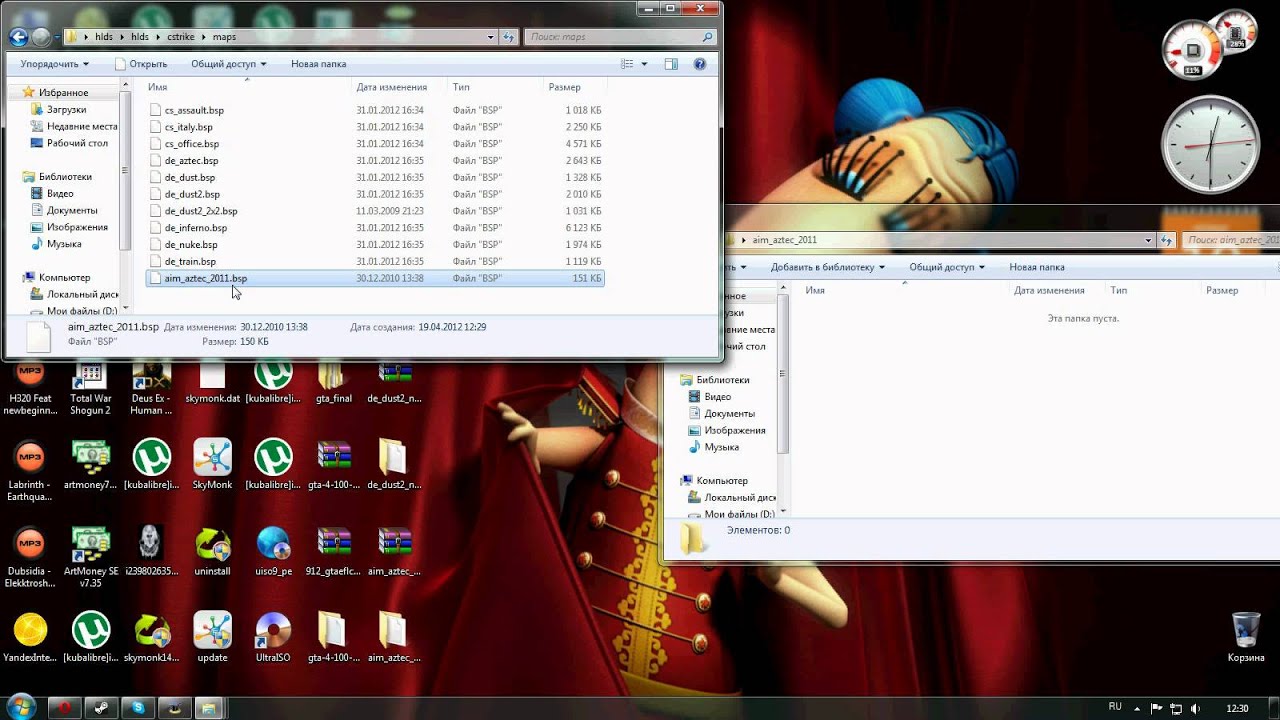The width and height of the screenshot is (1280, 720).
Task: Click Новая папка in the maps window
Action: pos(318,64)
